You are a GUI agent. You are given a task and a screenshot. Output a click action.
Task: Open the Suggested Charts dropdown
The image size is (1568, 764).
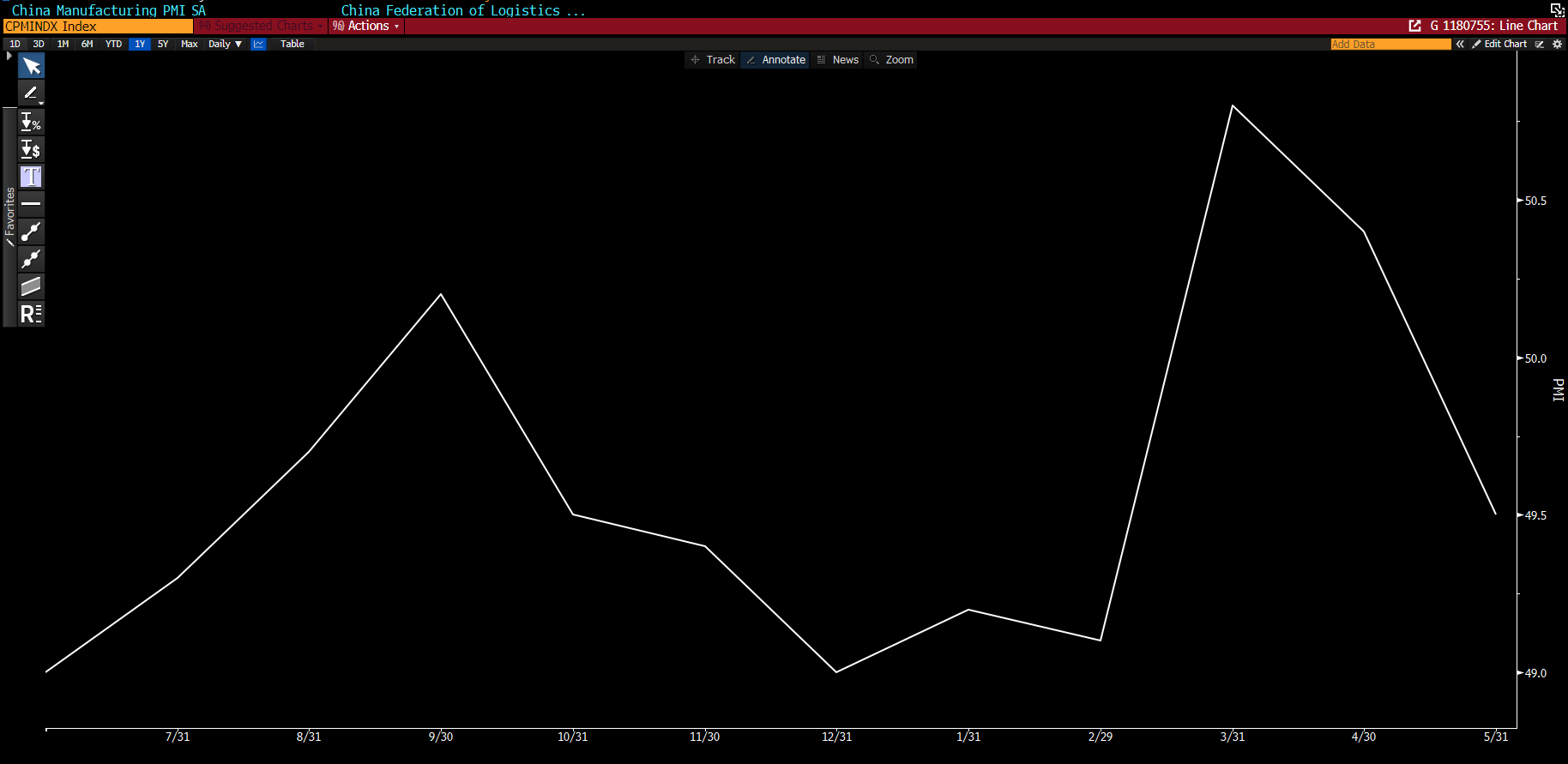point(262,26)
